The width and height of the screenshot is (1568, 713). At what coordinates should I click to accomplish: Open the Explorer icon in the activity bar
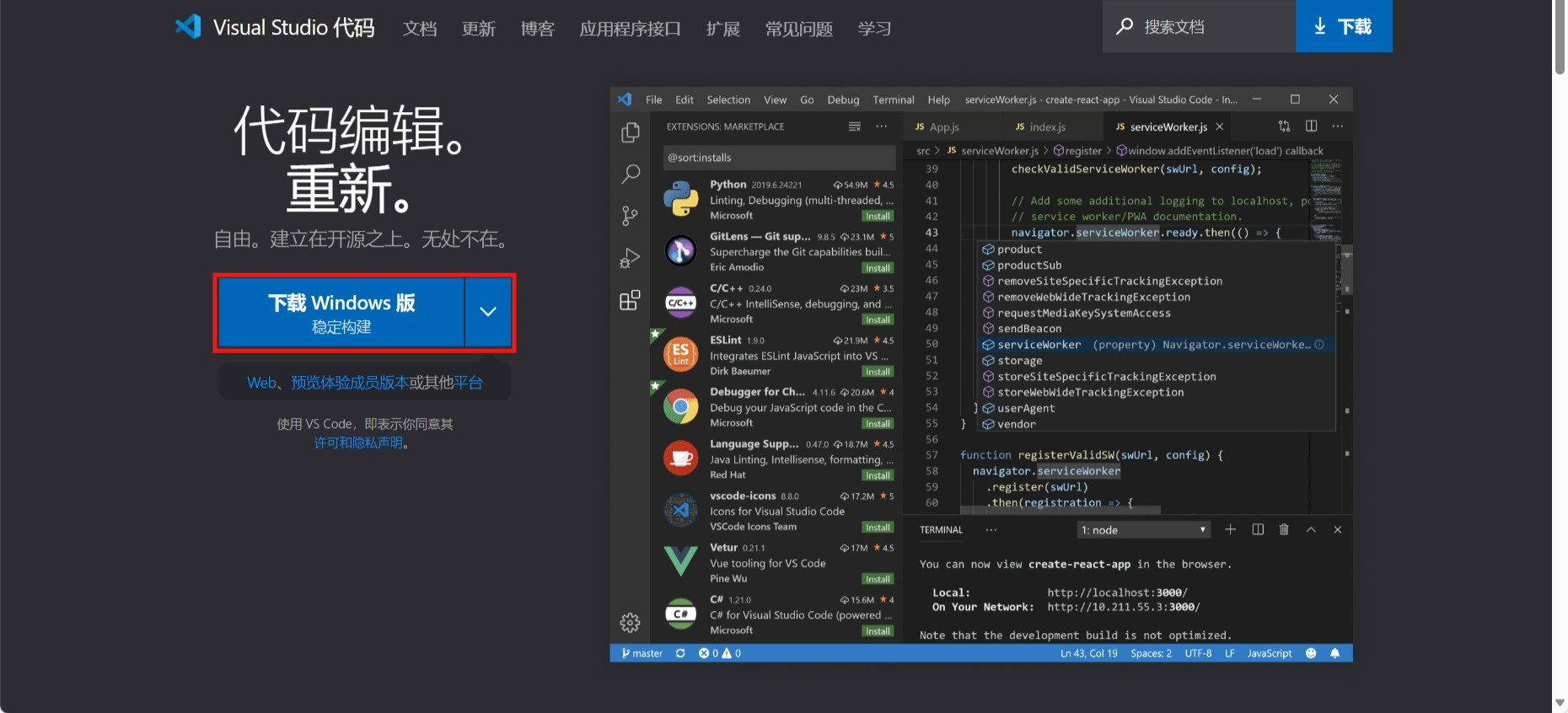tap(630, 133)
